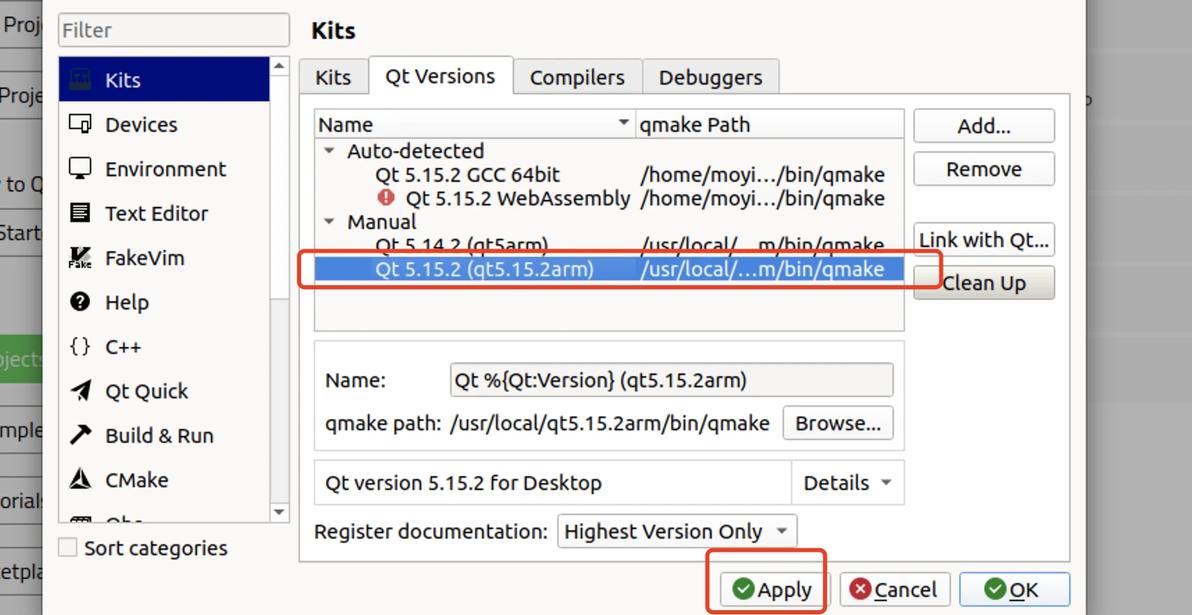This screenshot has height=615, width=1192.
Task: Click the Browse... button for qmake path
Action: (837, 423)
